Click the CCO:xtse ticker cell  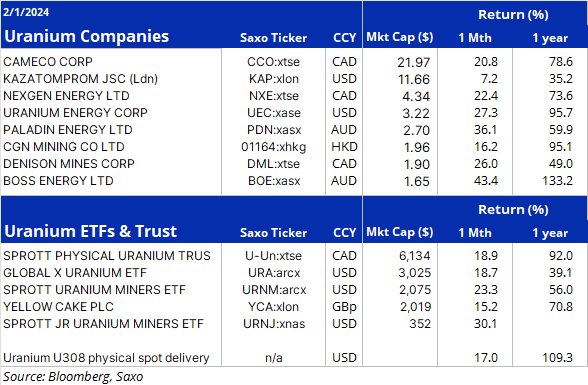coord(273,61)
